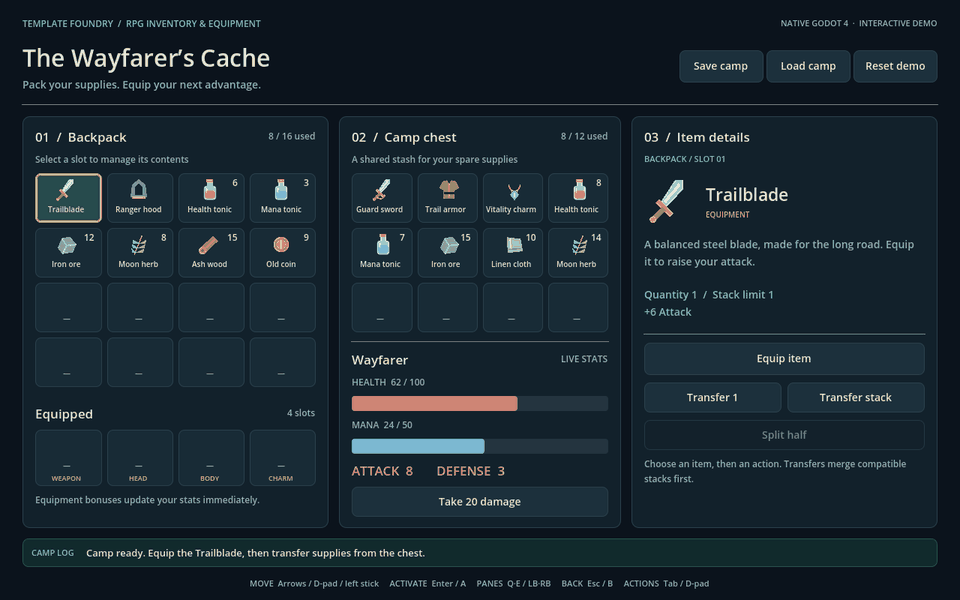
Task: Click the '4 slots' label
Action: point(301,413)
